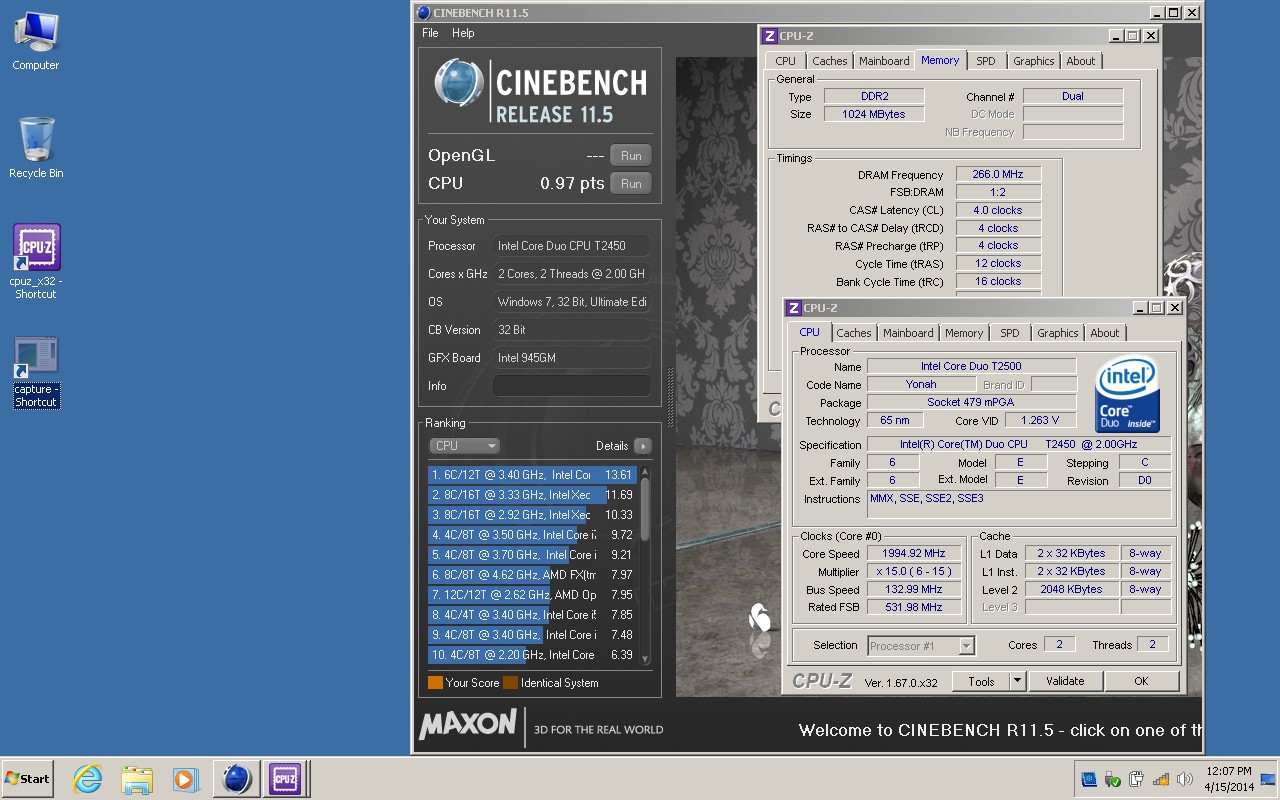Open the Recycle Bin icon

point(35,148)
